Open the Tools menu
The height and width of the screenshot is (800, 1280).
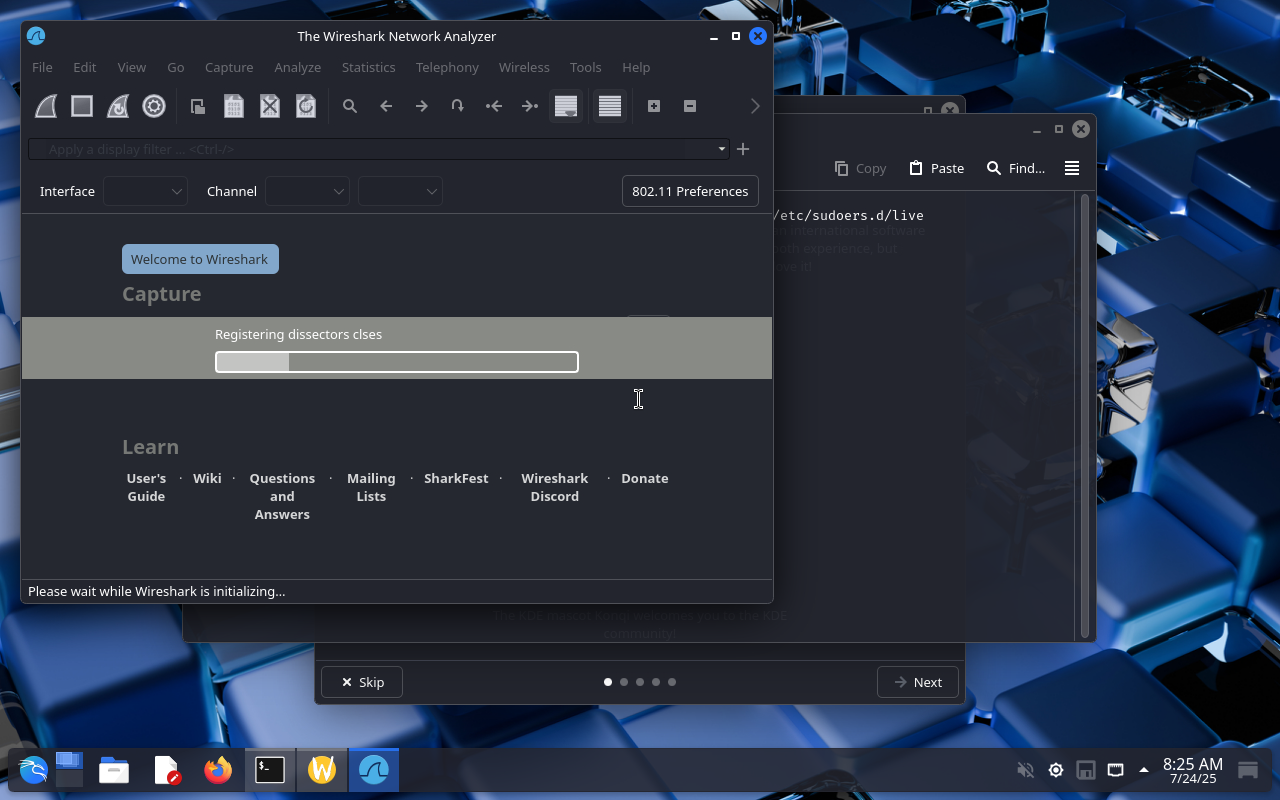click(585, 67)
